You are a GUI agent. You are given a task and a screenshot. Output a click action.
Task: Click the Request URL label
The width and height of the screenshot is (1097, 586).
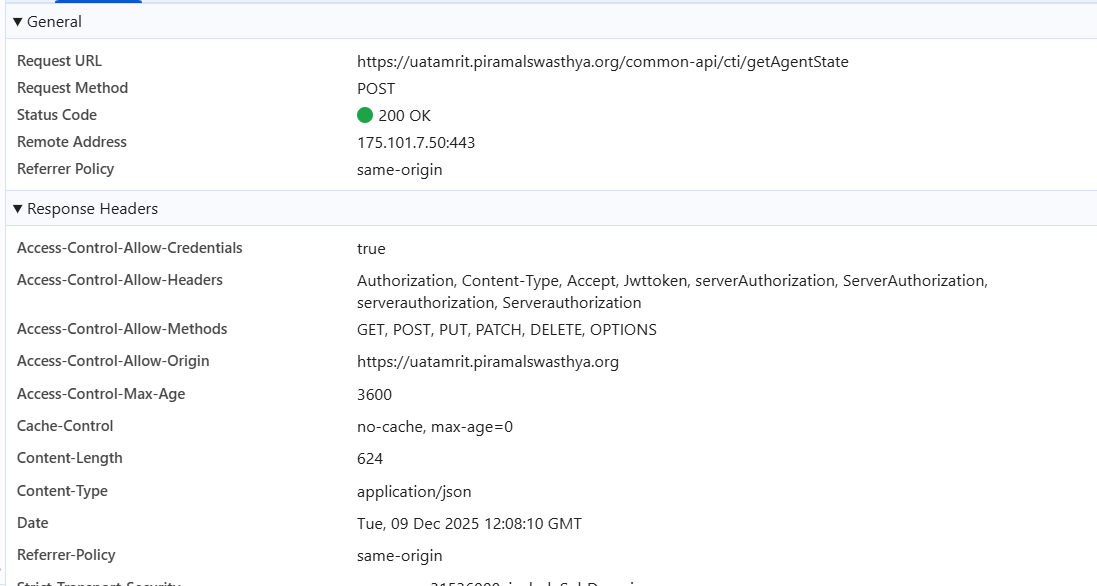(x=59, y=61)
